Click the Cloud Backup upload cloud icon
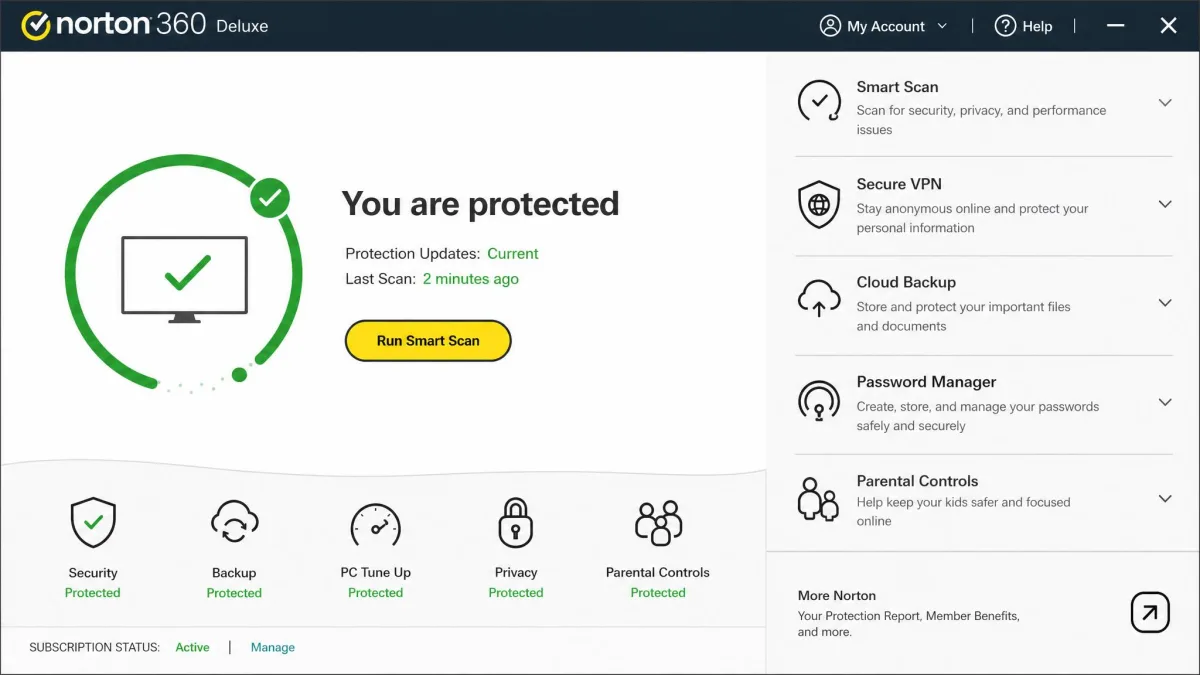The height and width of the screenshot is (675, 1200). [x=819, y=298]
